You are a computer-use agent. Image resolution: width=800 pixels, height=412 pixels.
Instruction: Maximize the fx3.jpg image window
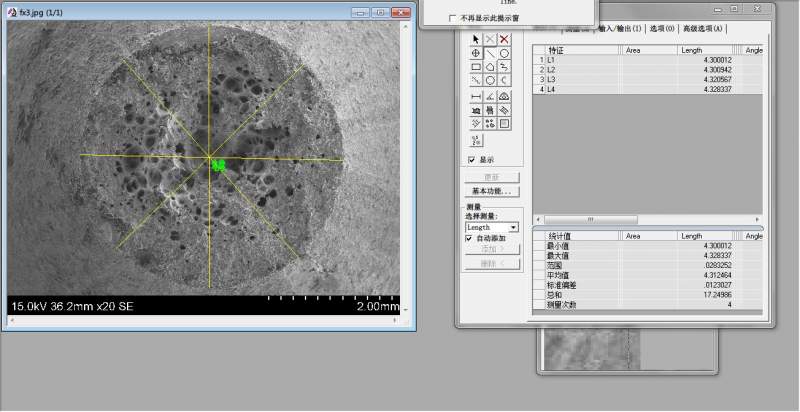(381, 13)
